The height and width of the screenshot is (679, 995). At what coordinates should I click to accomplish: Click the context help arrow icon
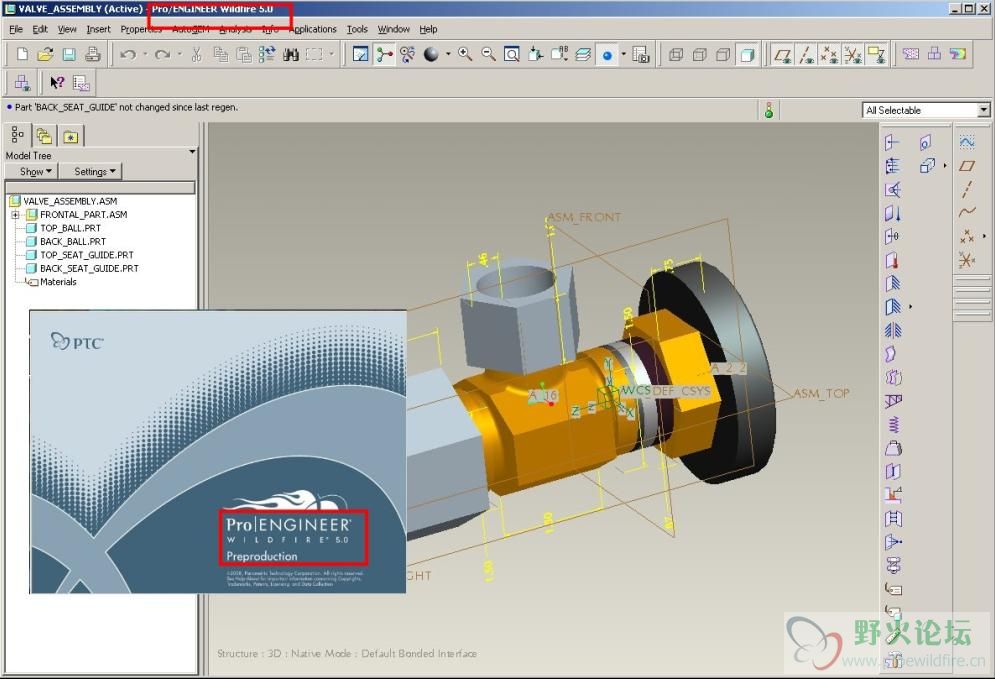coord(57,82)
